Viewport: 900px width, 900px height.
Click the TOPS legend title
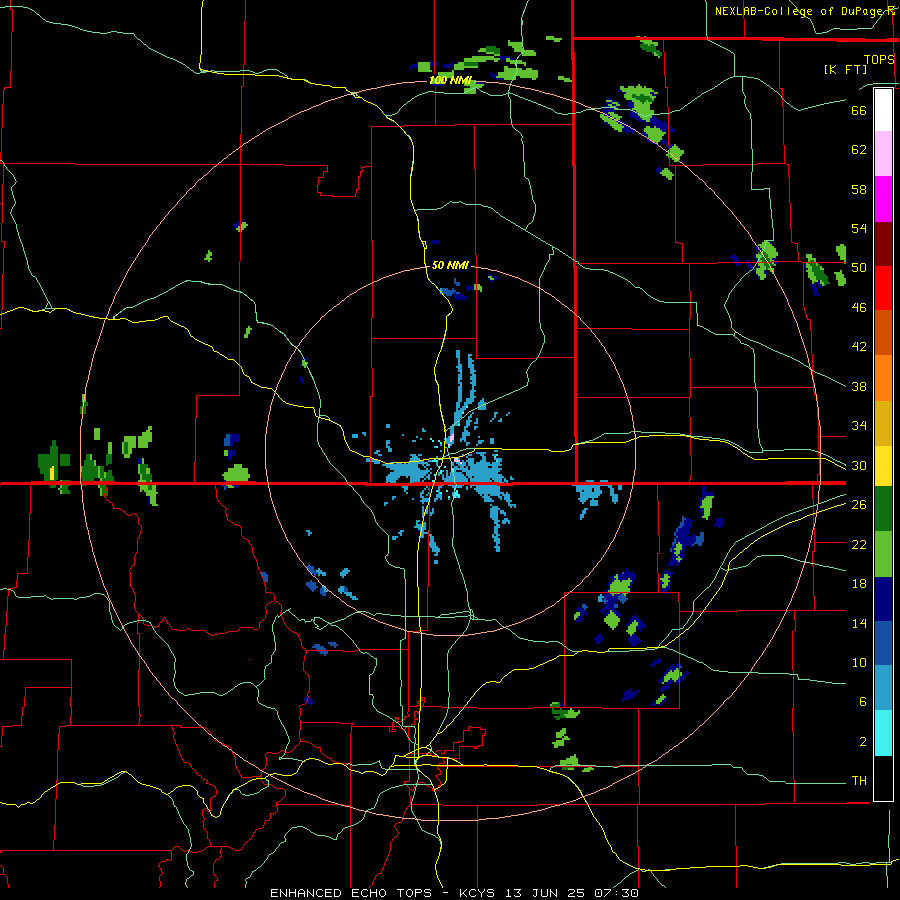pyautogui.click(x=879, y=59)
